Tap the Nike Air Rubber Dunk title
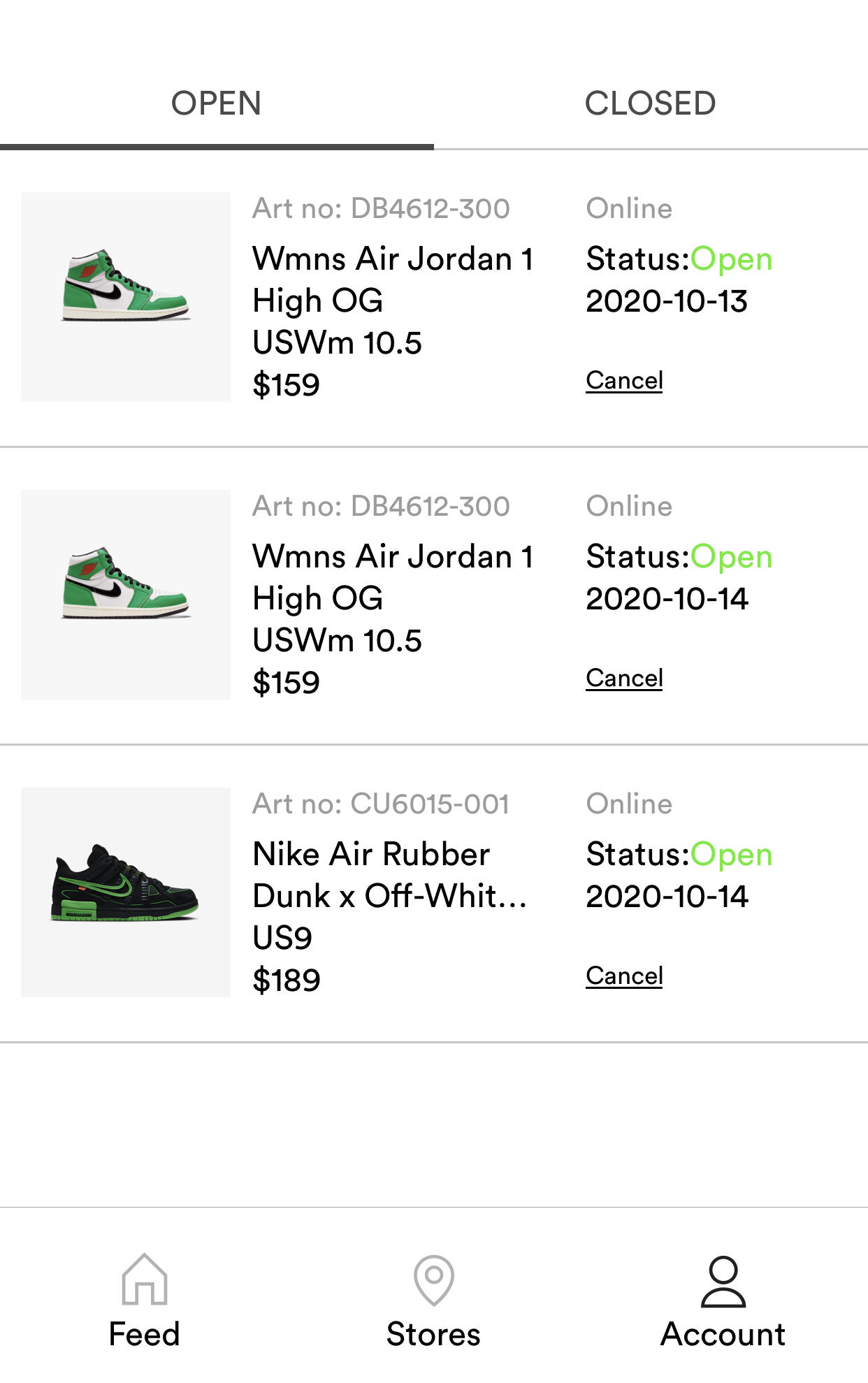The height and width of the screenshot is (1383, 868). click(x=389, y=875)
